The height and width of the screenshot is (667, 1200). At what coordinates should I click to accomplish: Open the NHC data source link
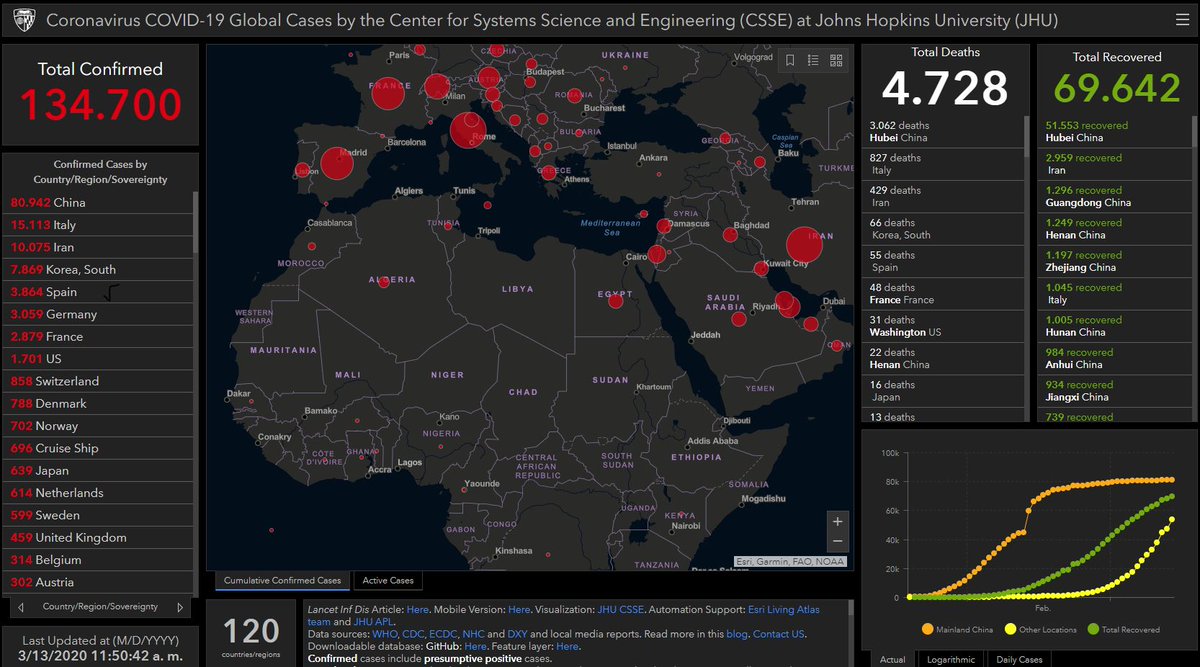pyautogui.click(x=474, y=634)
